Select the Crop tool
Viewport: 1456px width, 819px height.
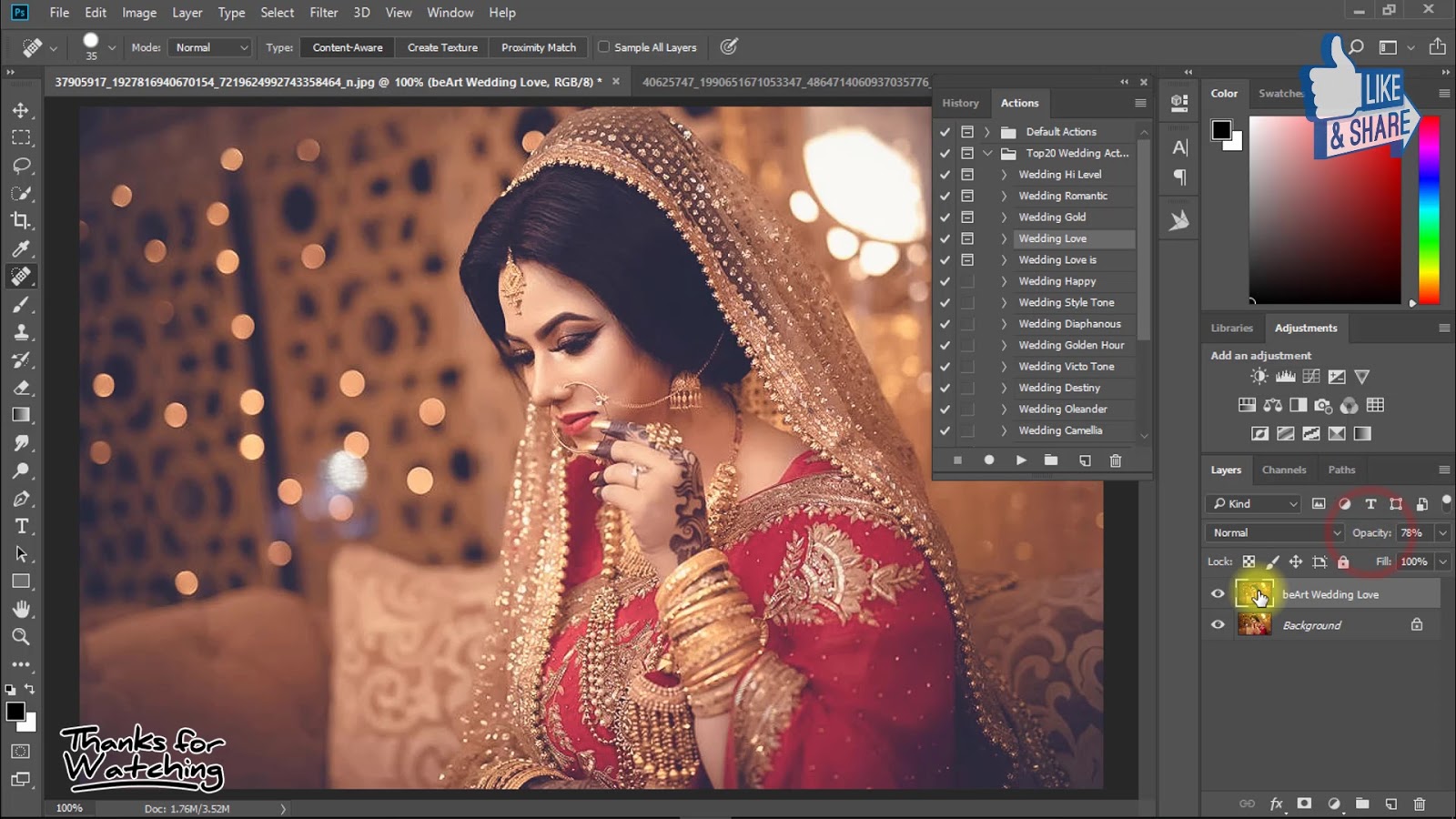(20, 221)
